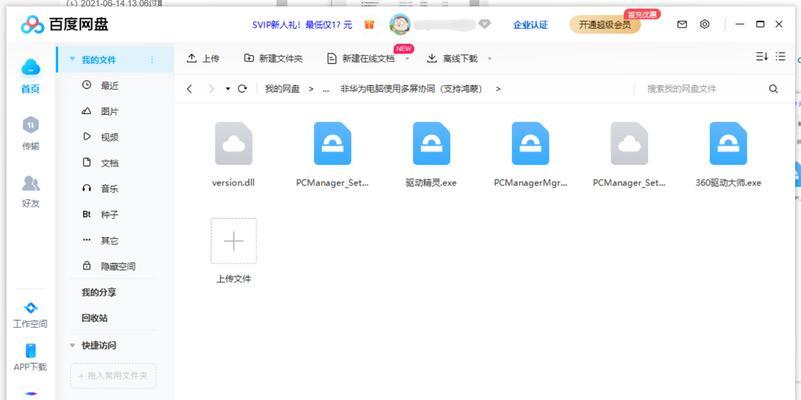Open the 首页 home section
This screenshot has width=801, height=400.
click(31, 77)
